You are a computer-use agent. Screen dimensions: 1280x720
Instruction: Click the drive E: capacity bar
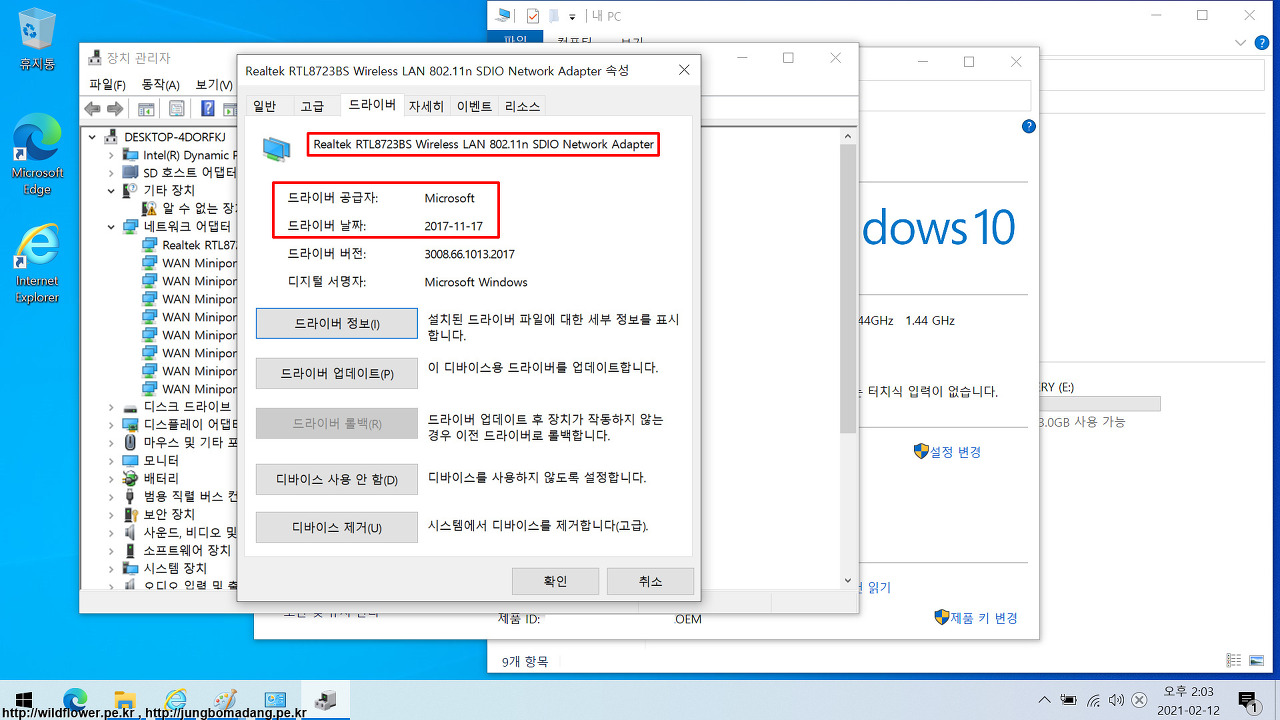tap(1099, 404)
